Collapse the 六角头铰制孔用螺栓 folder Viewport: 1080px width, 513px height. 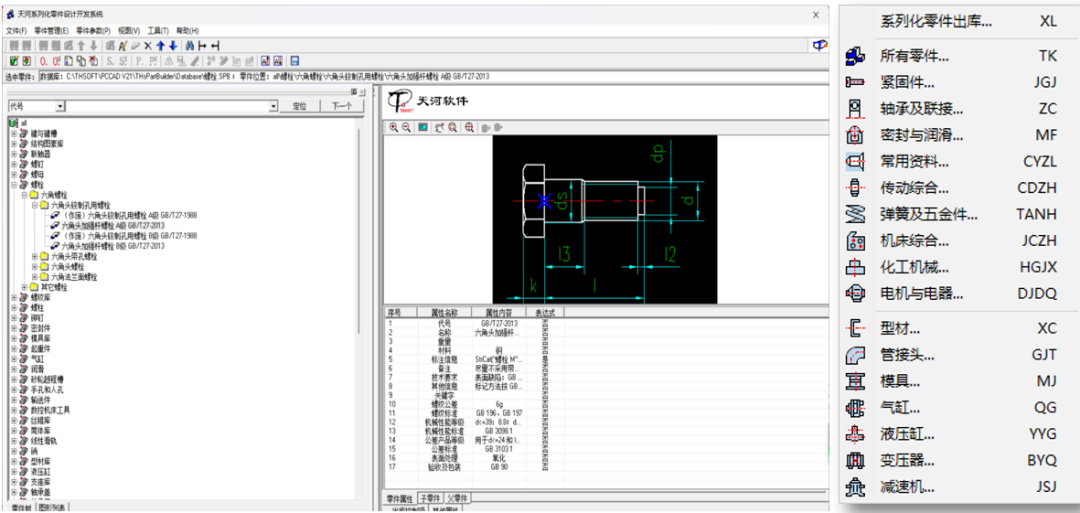click(34, 205)
